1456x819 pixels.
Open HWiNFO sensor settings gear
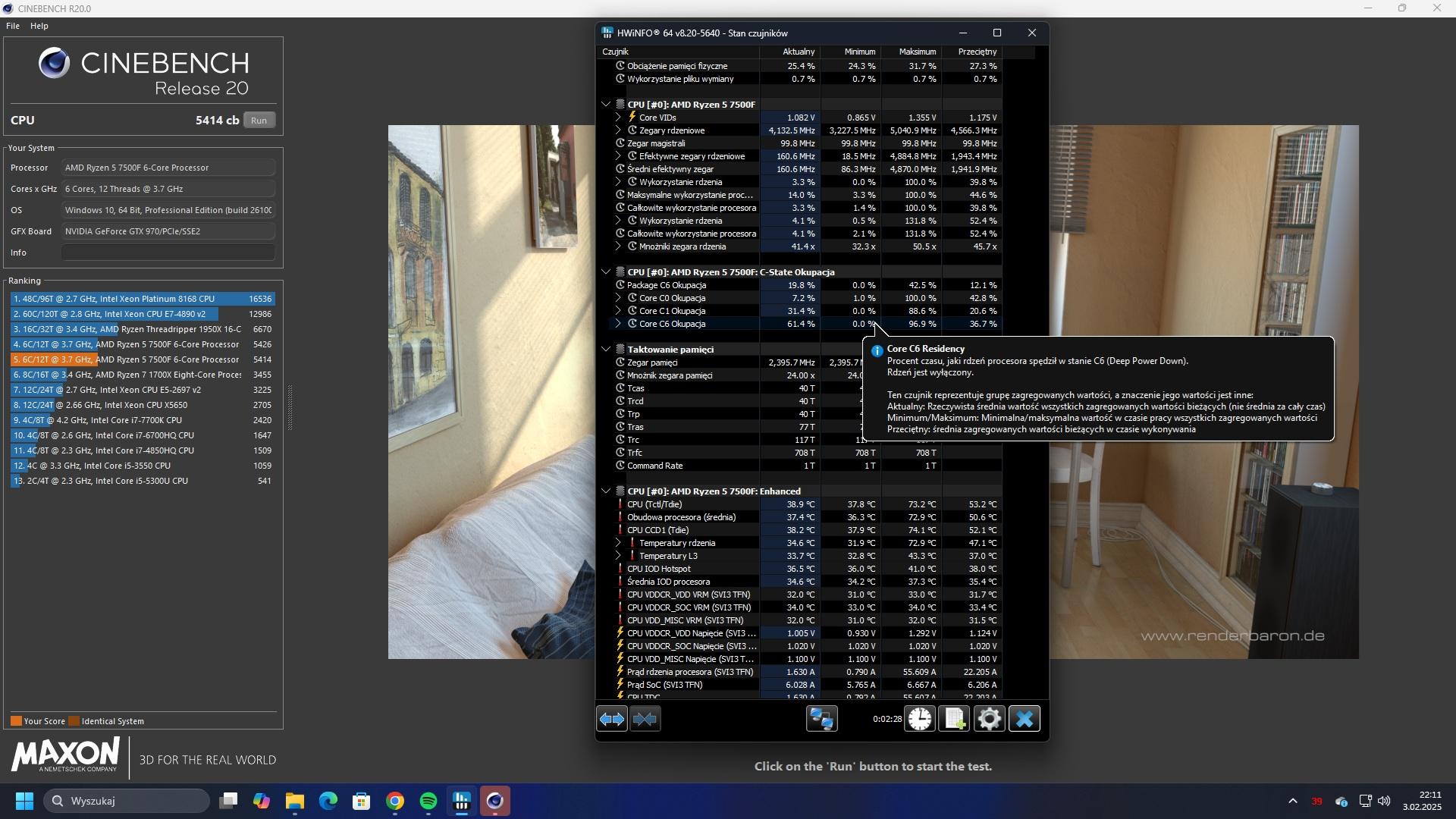(989, 719)
